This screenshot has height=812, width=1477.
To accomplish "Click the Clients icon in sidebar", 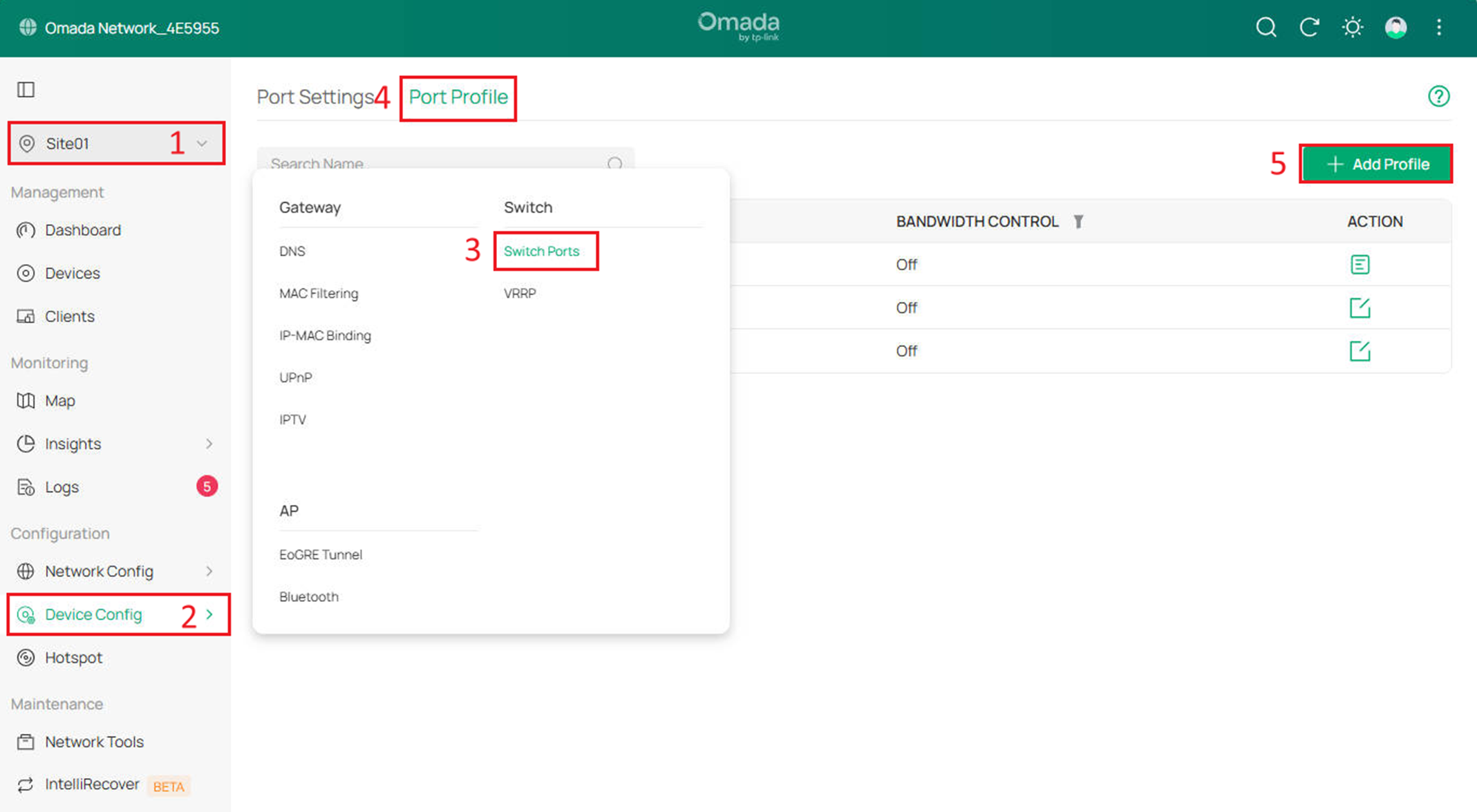I will [26, 317].
